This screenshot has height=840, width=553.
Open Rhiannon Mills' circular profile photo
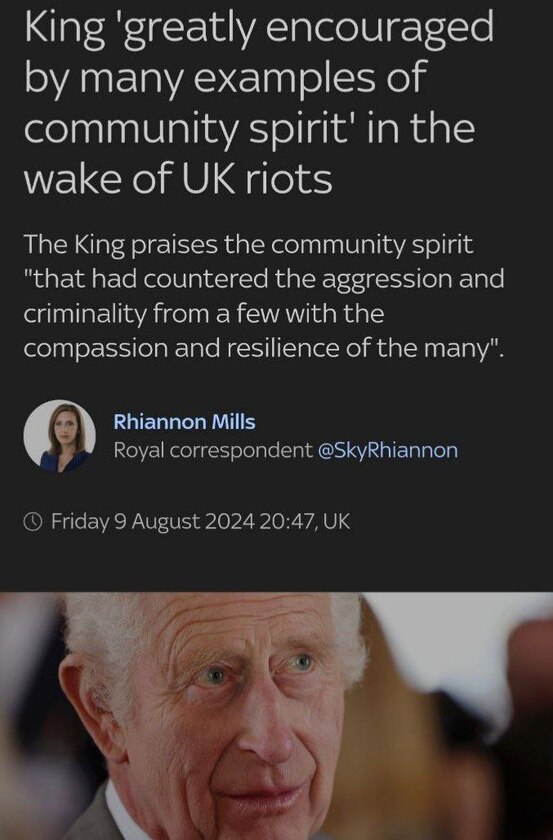[59, 436]
